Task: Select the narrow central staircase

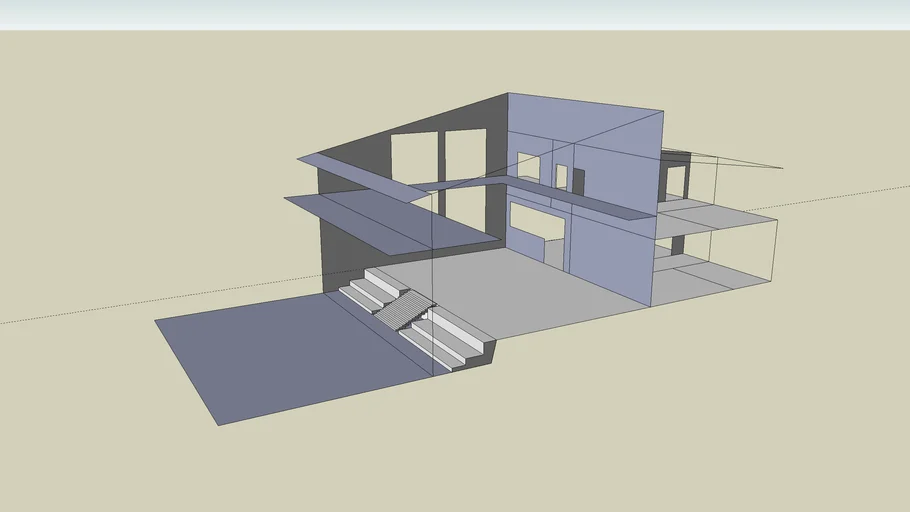Action: pos(403,309)
